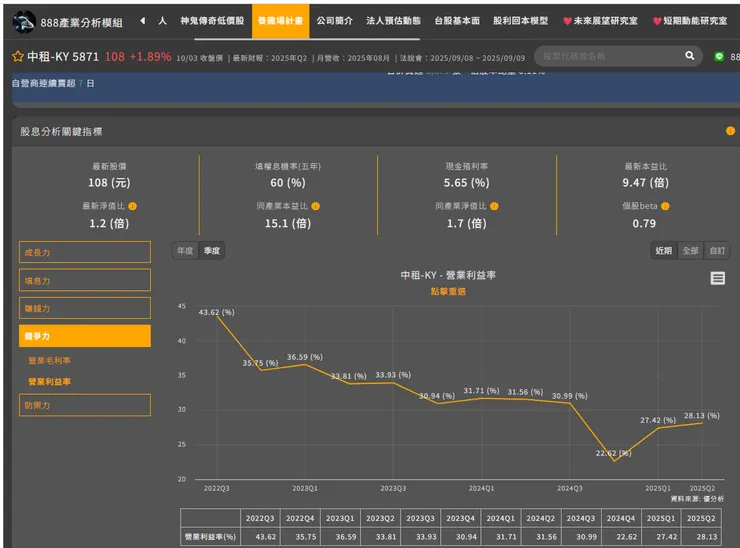Click the info icon in 股息分析關鍵指標 header
The width and height of the screenshot is (740, 548).
coord(730,131)
